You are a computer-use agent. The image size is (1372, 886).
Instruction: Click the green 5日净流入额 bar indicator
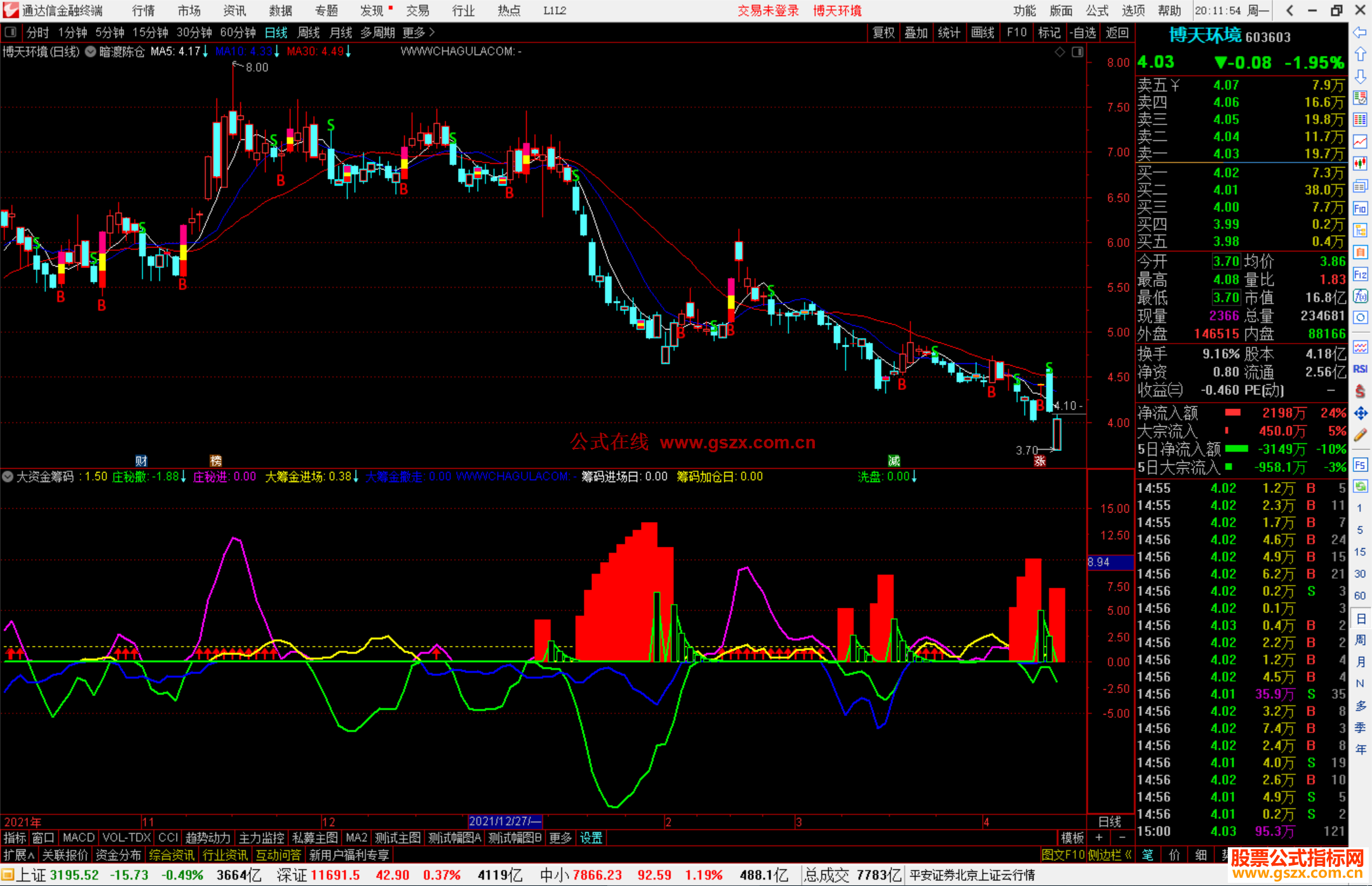(1237, 449)
